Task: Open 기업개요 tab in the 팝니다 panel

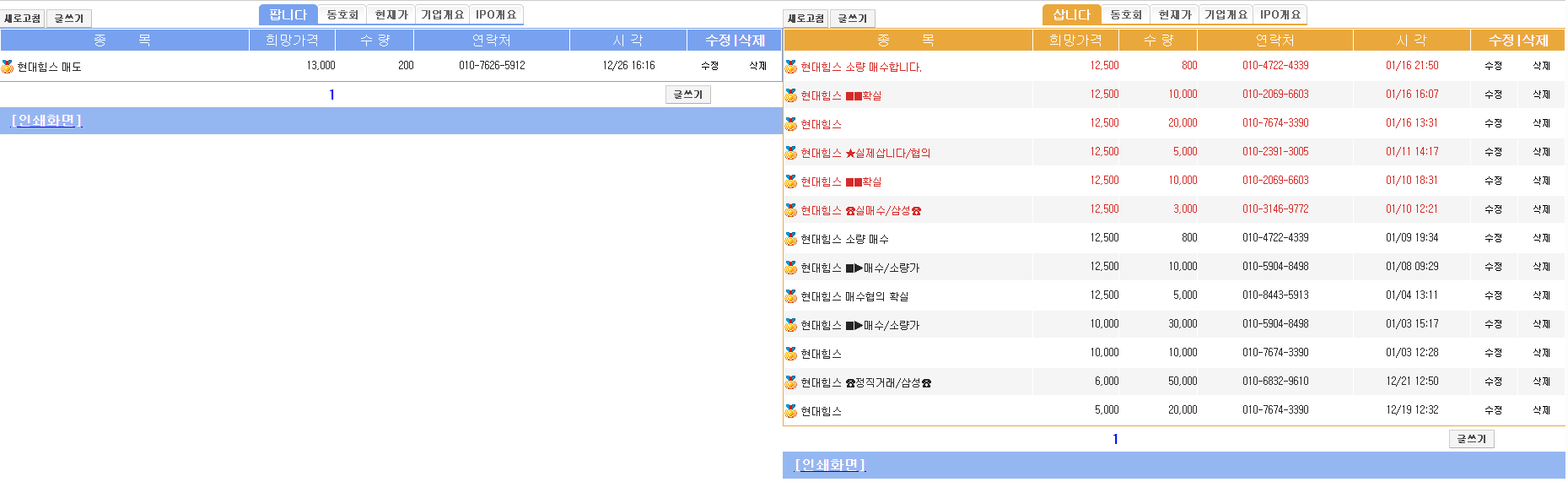Action: coord(443,14)
